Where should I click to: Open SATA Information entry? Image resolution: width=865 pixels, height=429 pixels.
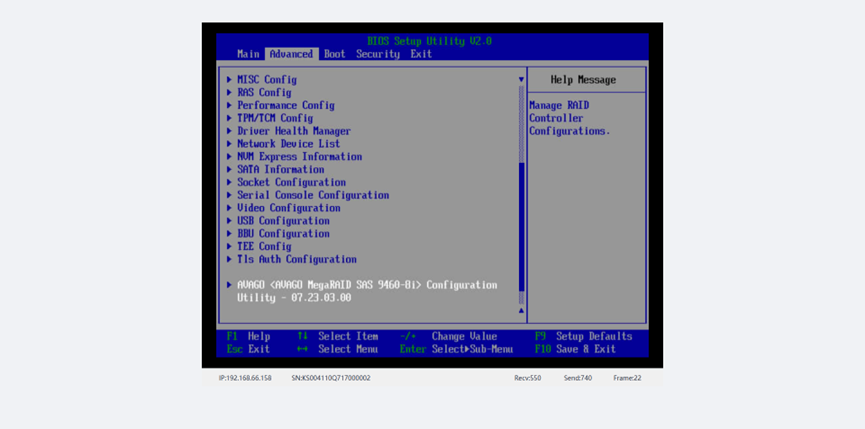point(280,170)
